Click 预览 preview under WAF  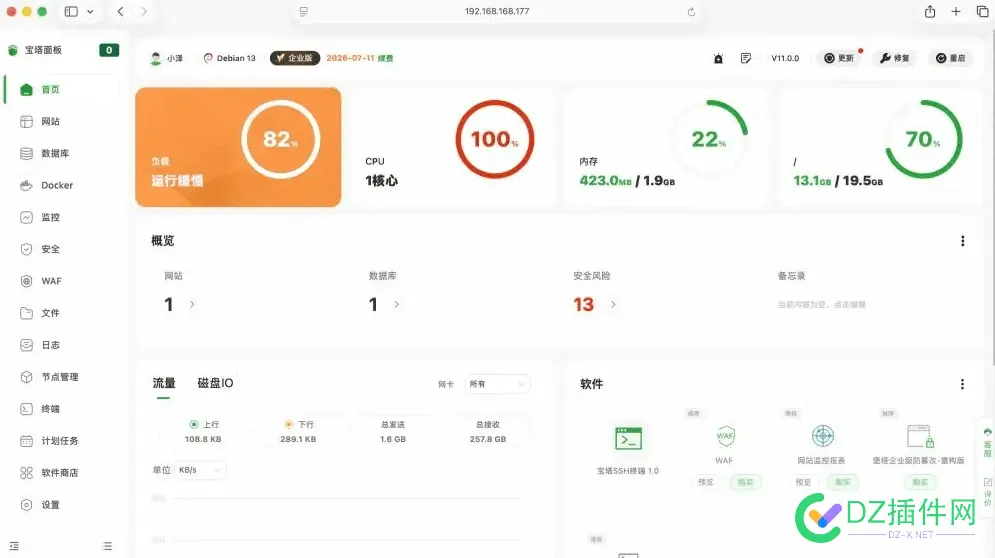706,482
